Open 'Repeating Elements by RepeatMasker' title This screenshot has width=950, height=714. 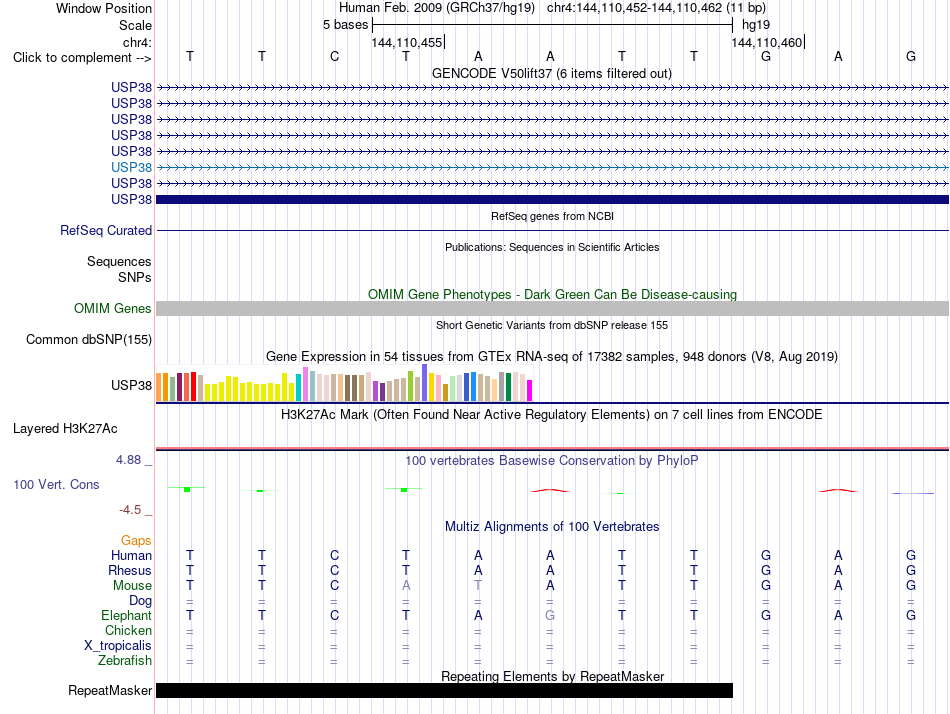(x=552, y=676)
